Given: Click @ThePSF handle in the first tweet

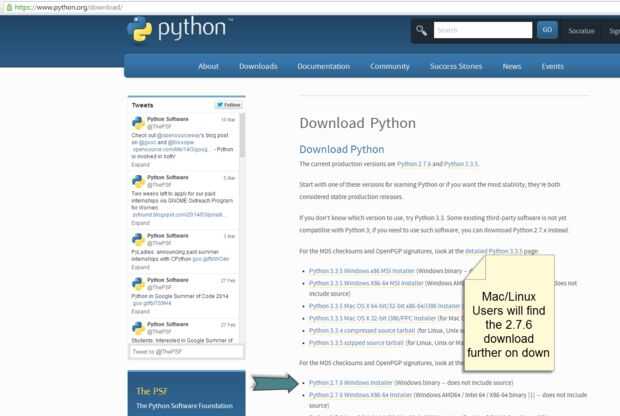Looking at the screenshot, I should coord(159,127).
